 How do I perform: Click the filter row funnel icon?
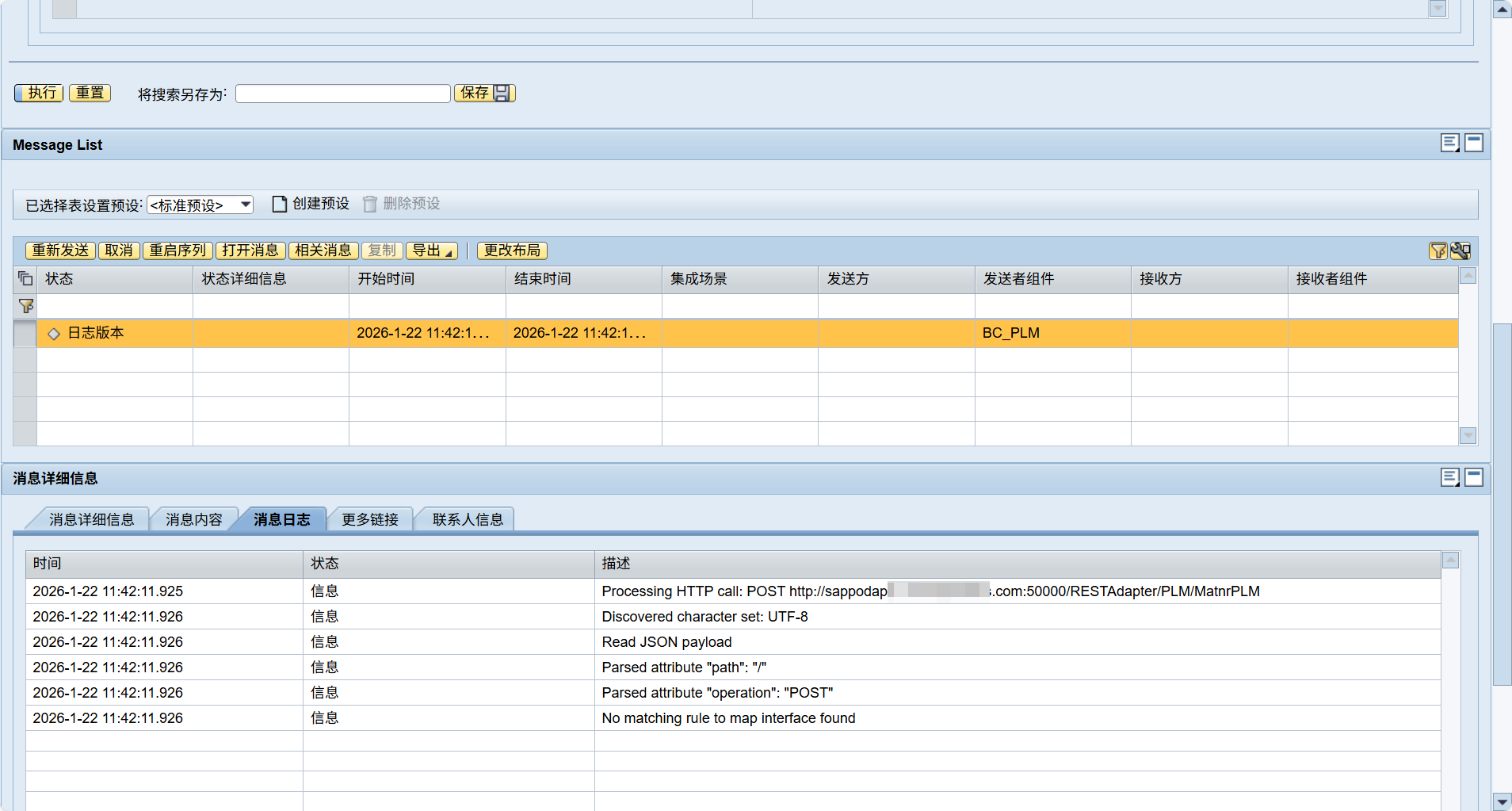pyautogui.click(x=25, y=306)
